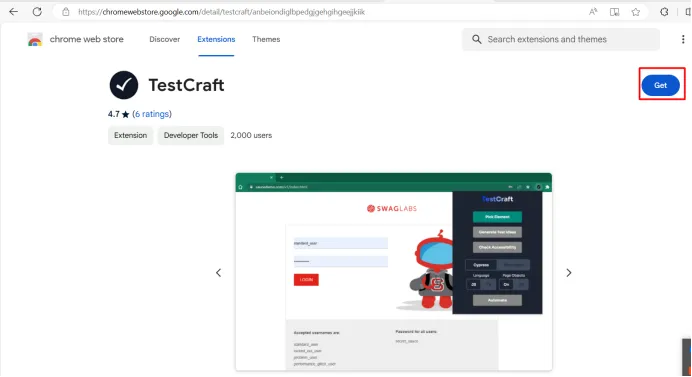Image resolution: width=692 pixels, height=377 pixels.
Task: Switch to the Extensions tab
Action: point(216,39)
